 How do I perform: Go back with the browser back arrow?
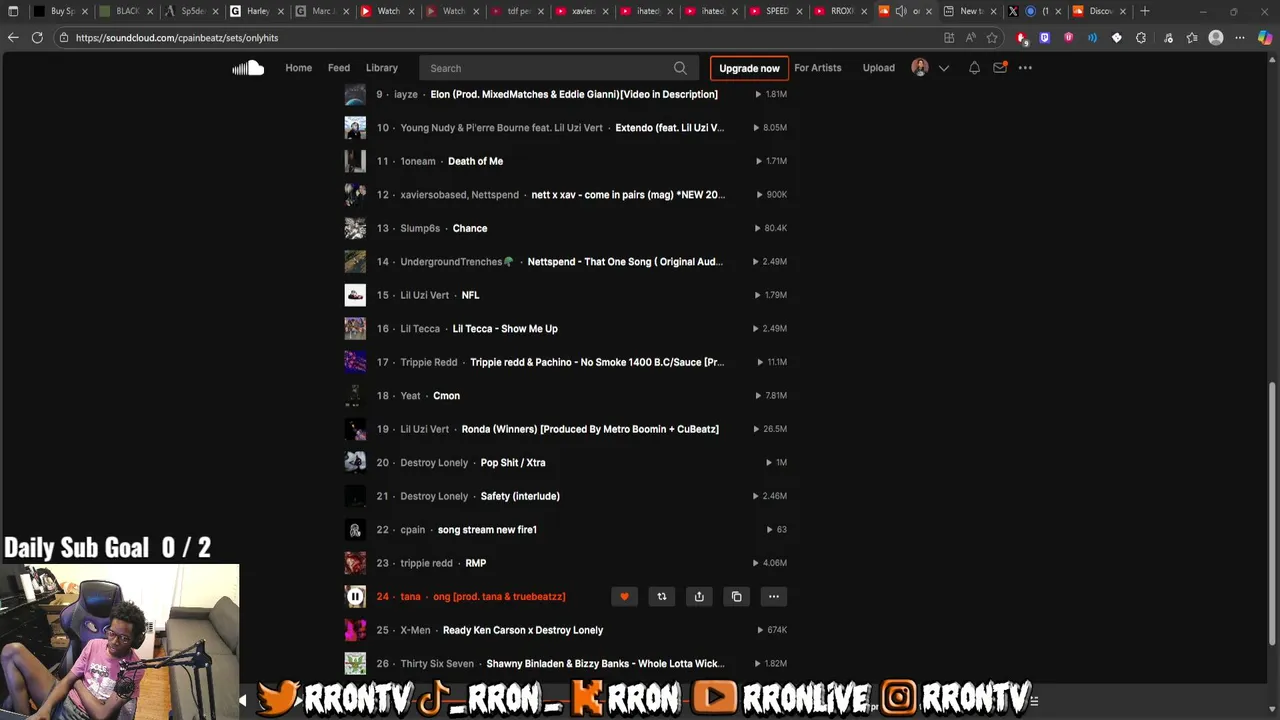click(x=13, y=37)
